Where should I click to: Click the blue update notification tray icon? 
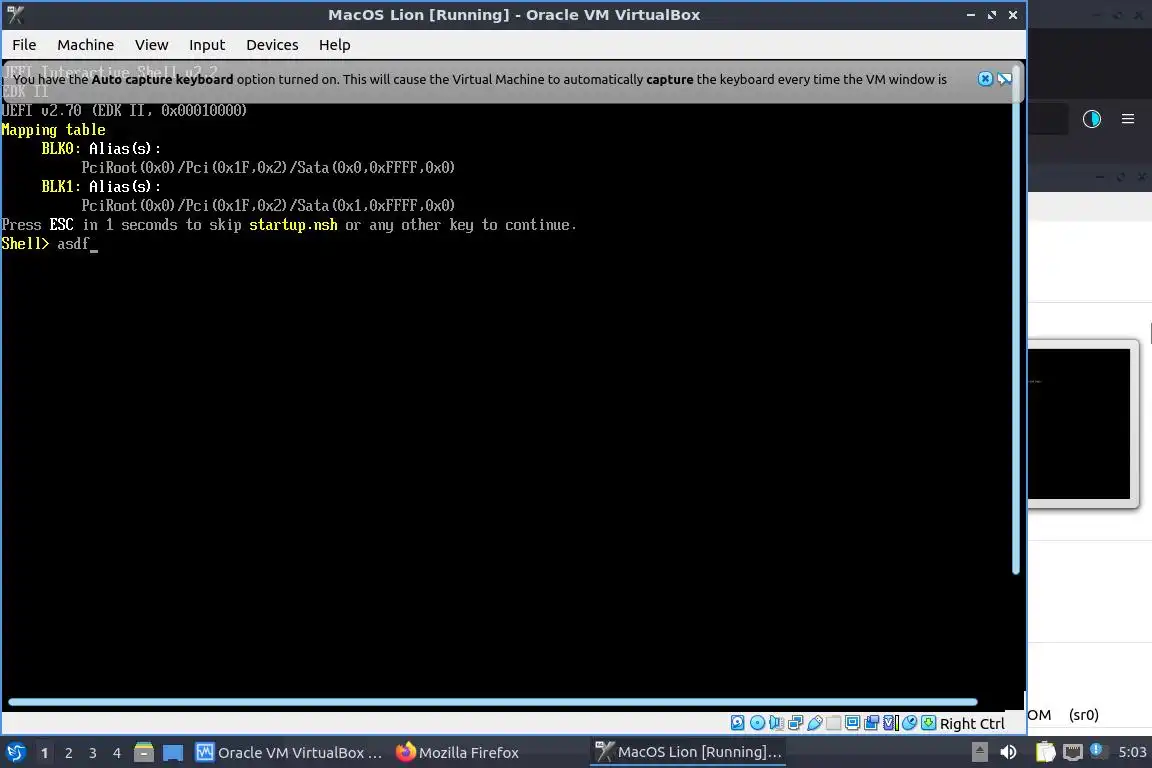[x=1096, y=750]
